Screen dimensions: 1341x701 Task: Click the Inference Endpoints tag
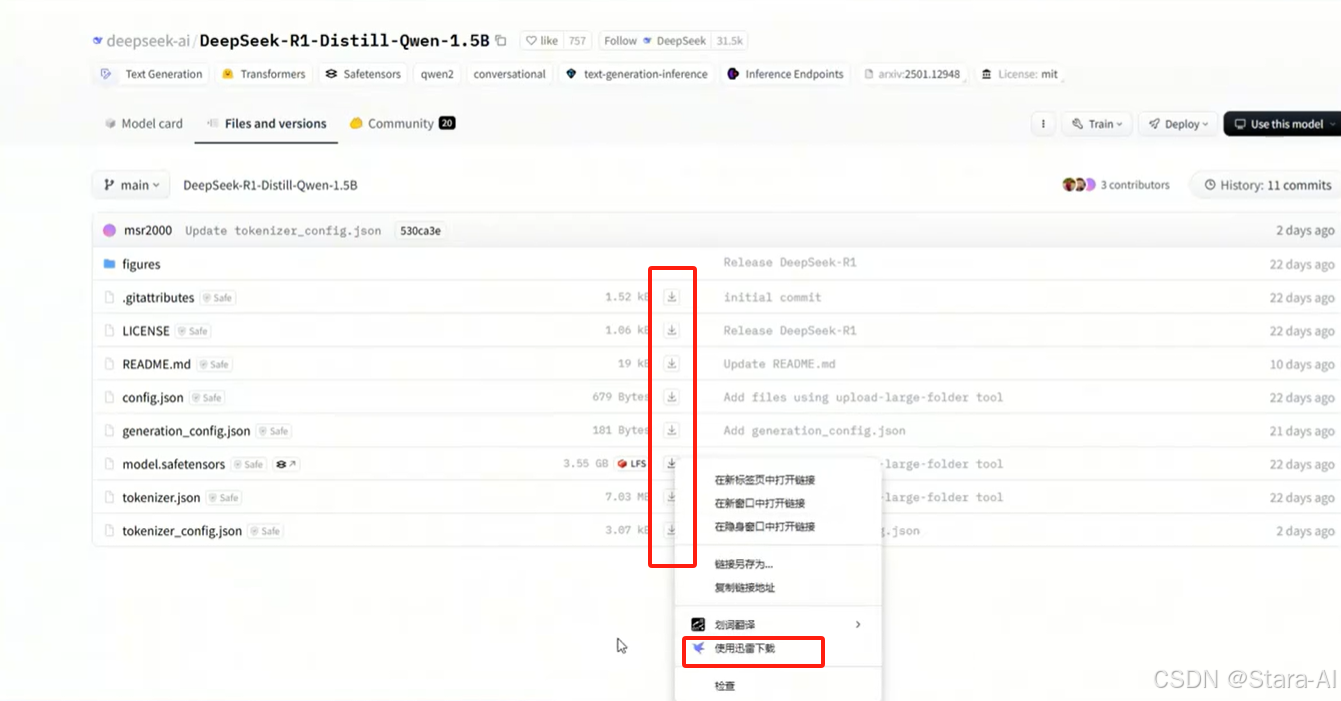tap(786, 74)
